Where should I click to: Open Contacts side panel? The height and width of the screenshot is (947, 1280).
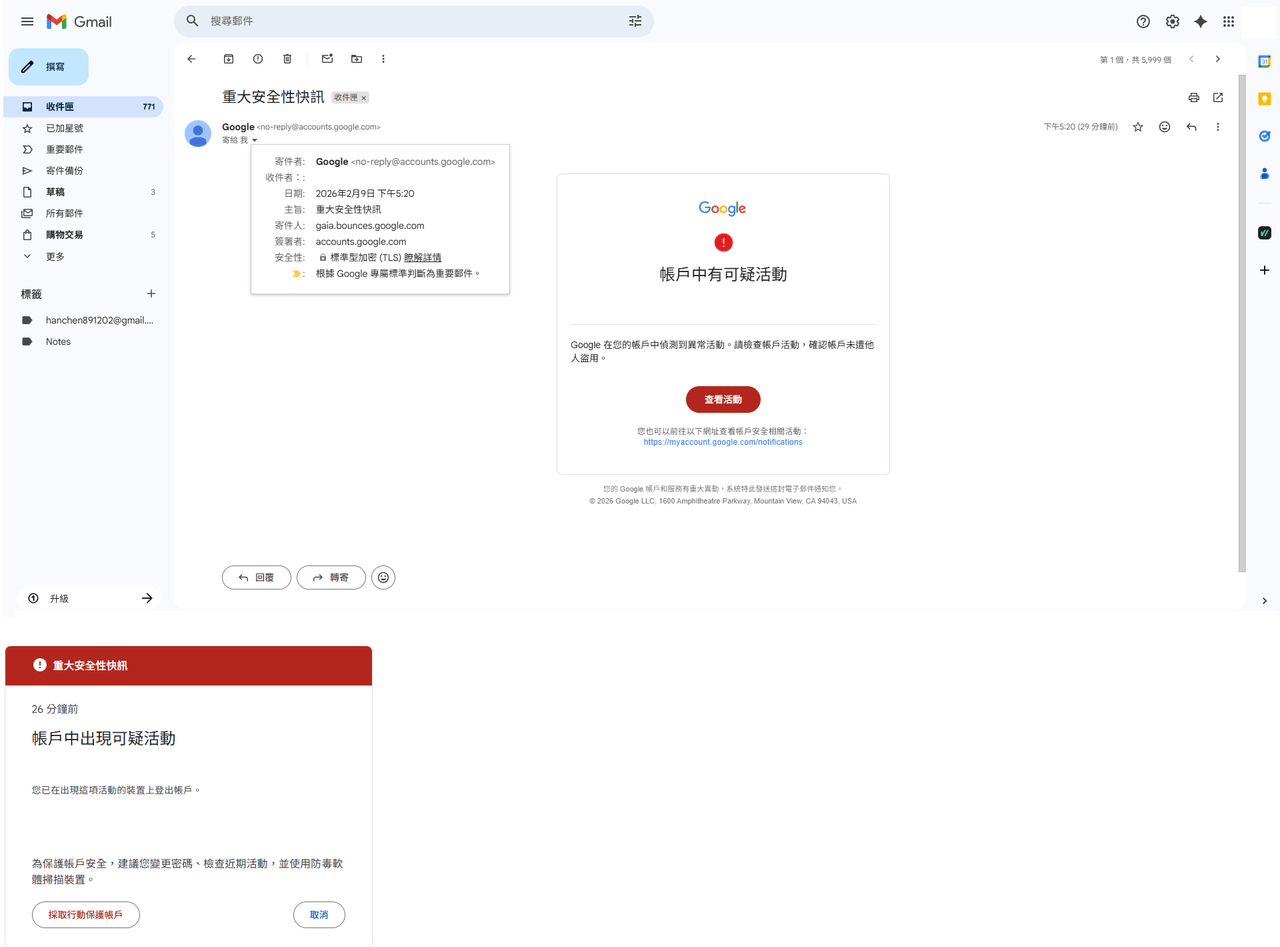pyautogui.click(x=1264, y=173)
